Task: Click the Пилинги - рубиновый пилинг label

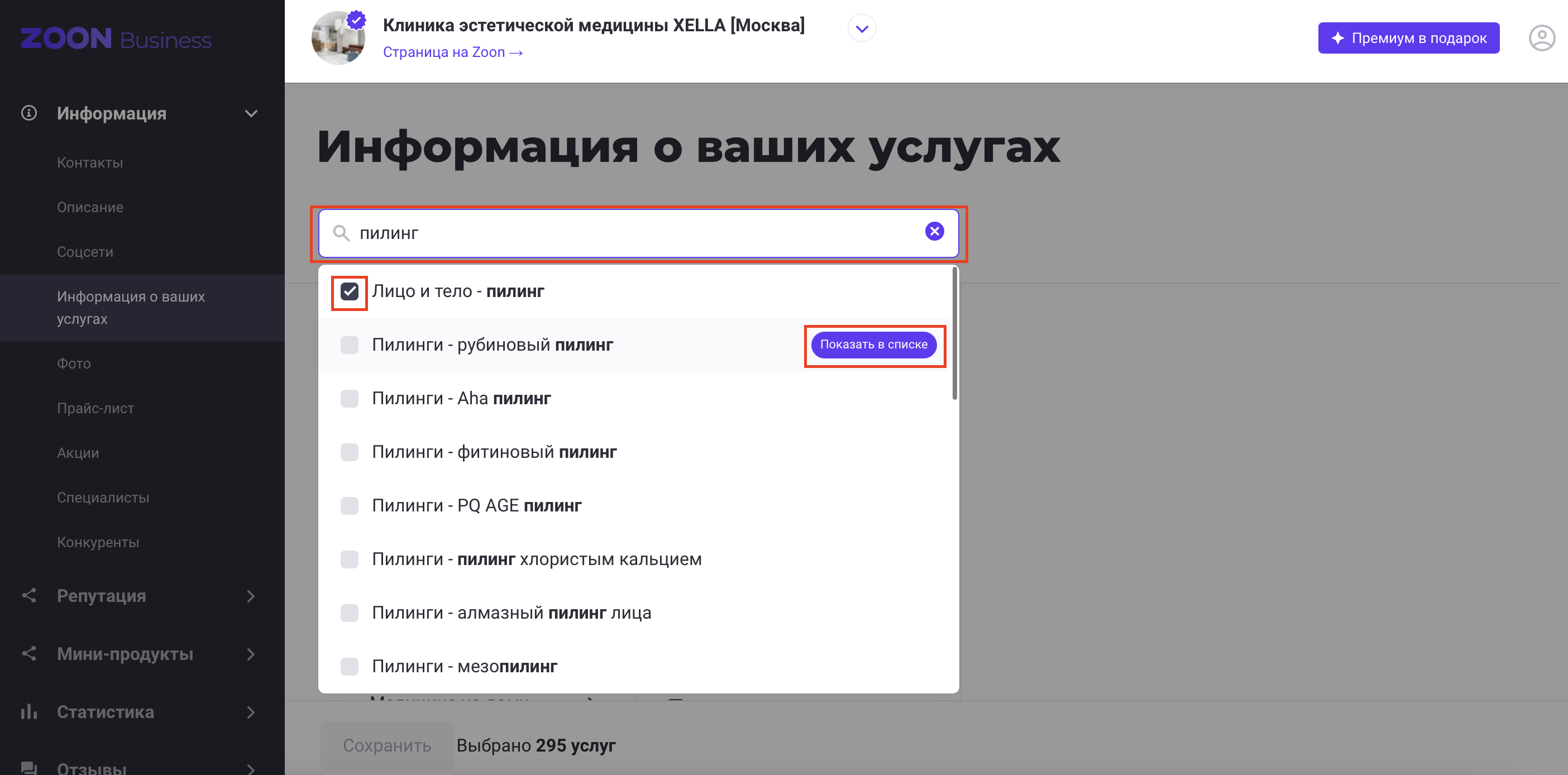Action: tap(493, 345)
